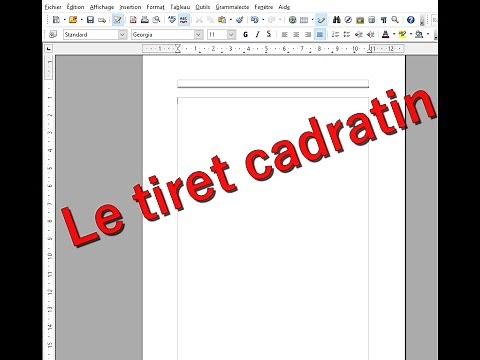Open the Insertion menu
480x360 pixels.
130,7
